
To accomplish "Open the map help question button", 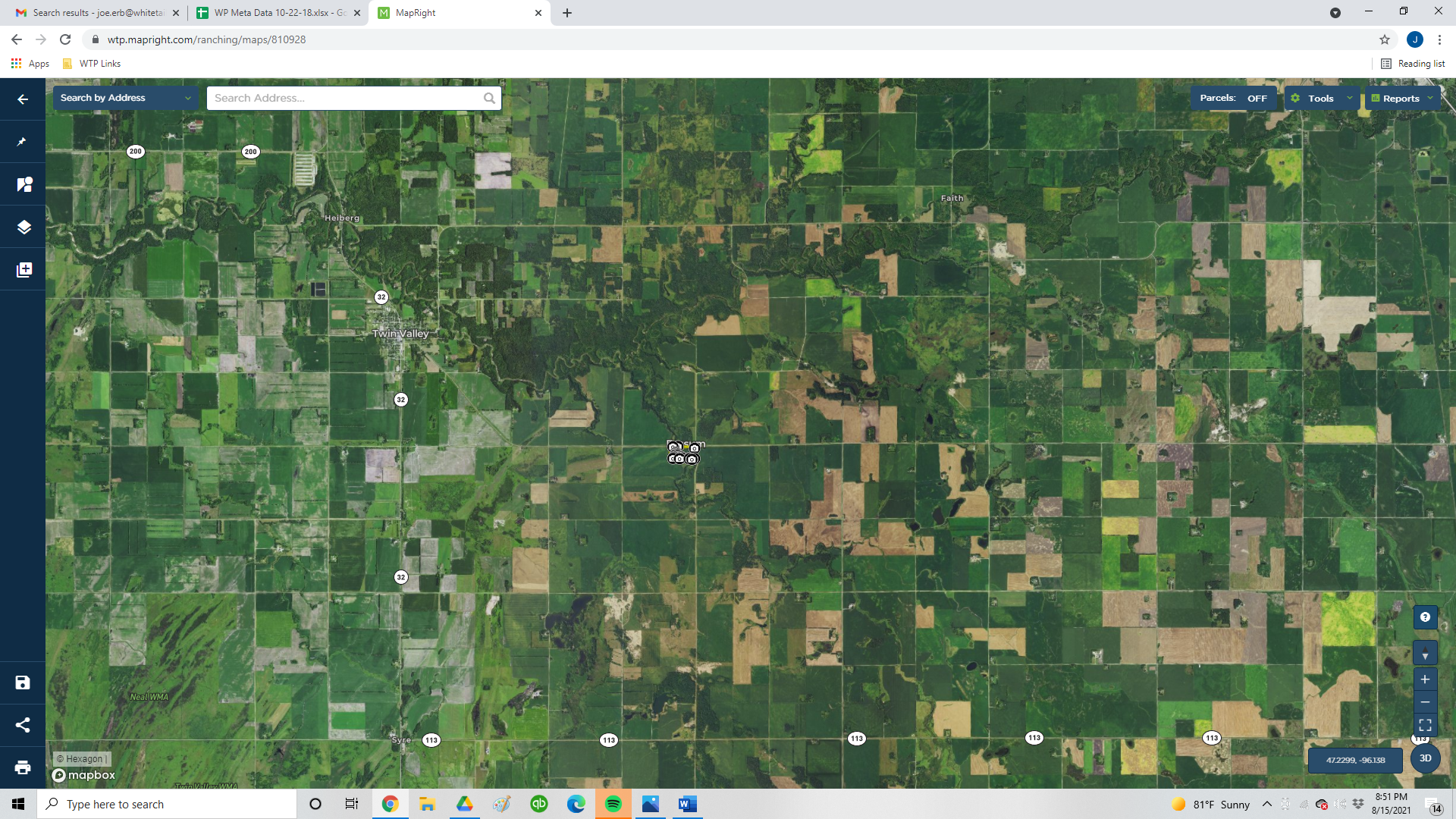I will click(1425, 617).
